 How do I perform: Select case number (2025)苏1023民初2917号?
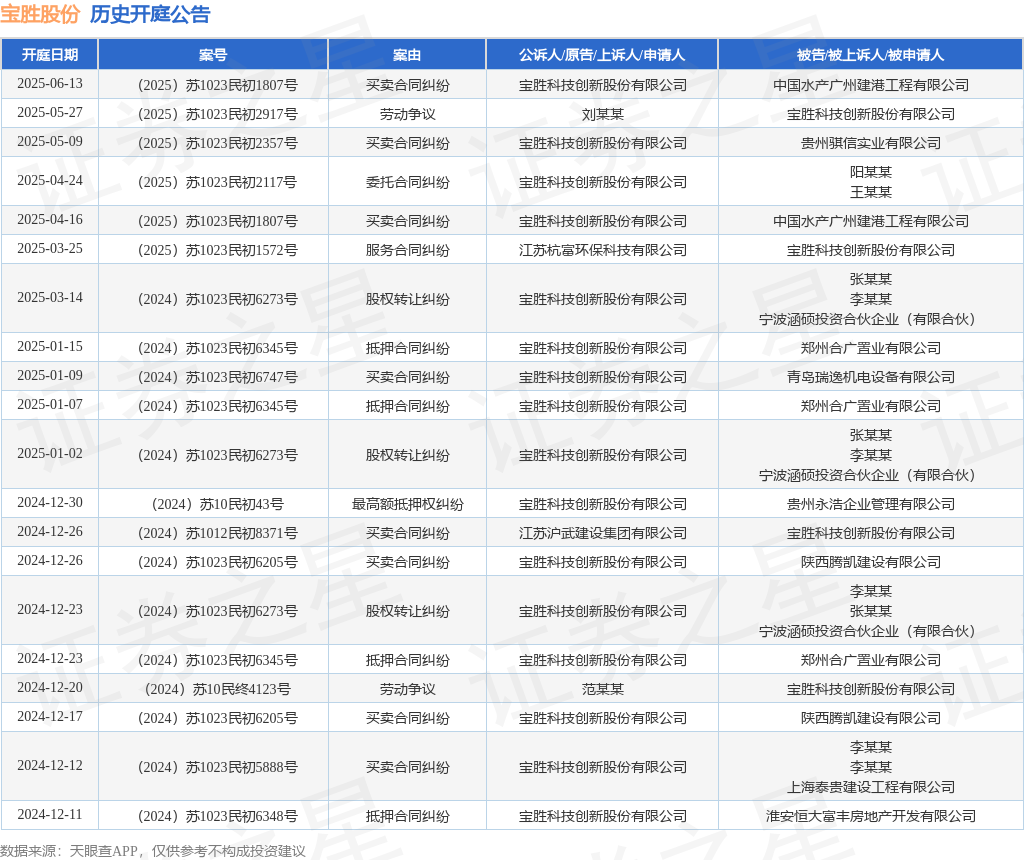[x=217, y=114]
